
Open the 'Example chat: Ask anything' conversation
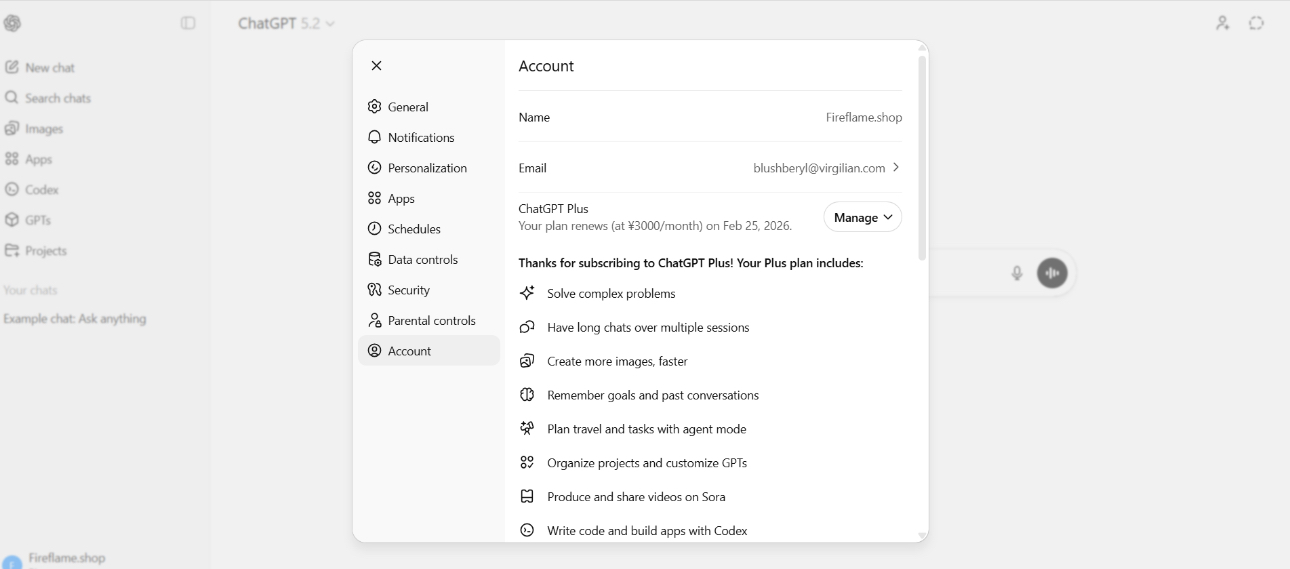75,319
